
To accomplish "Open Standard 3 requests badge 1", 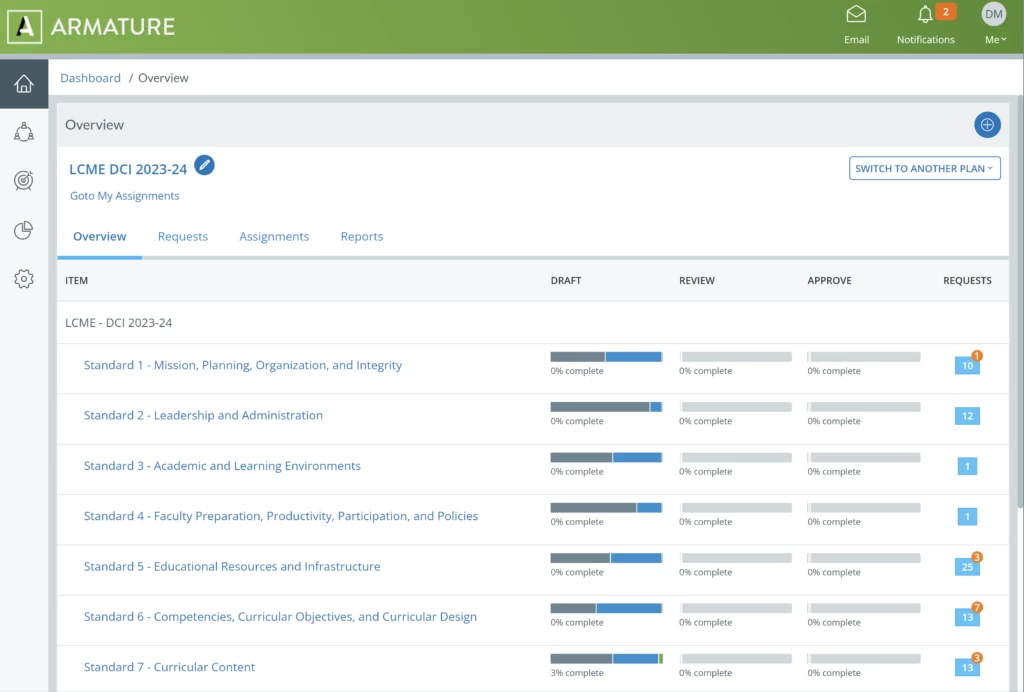I will point(967,466).
